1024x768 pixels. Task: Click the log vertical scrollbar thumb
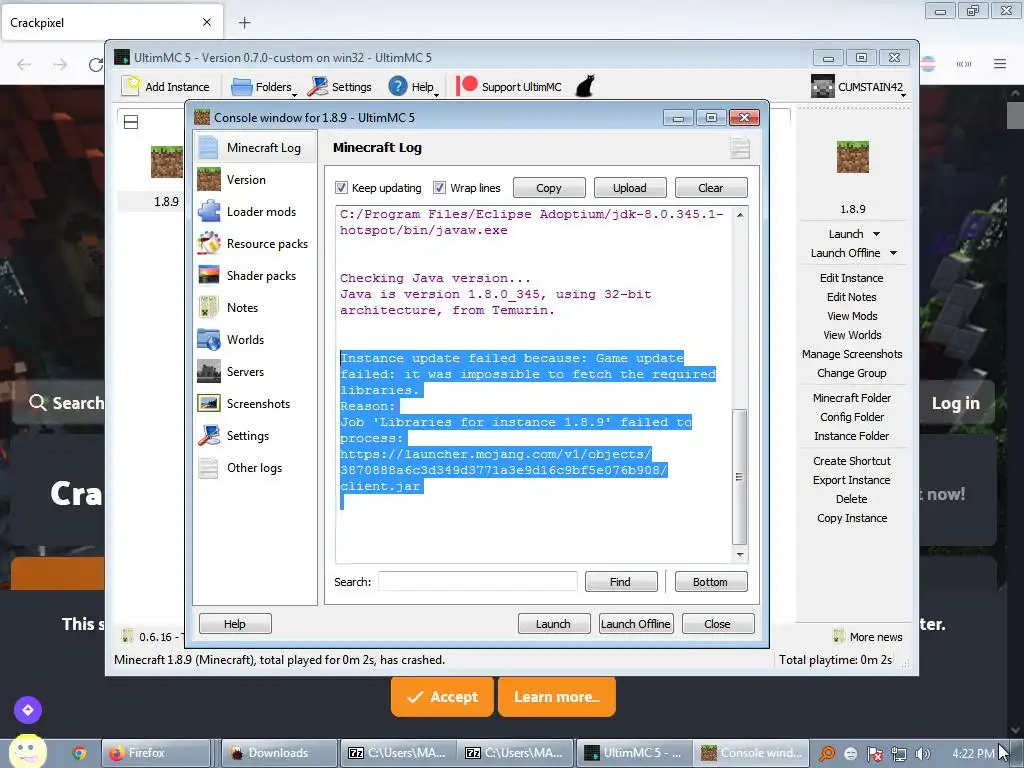tap(739, 477)
